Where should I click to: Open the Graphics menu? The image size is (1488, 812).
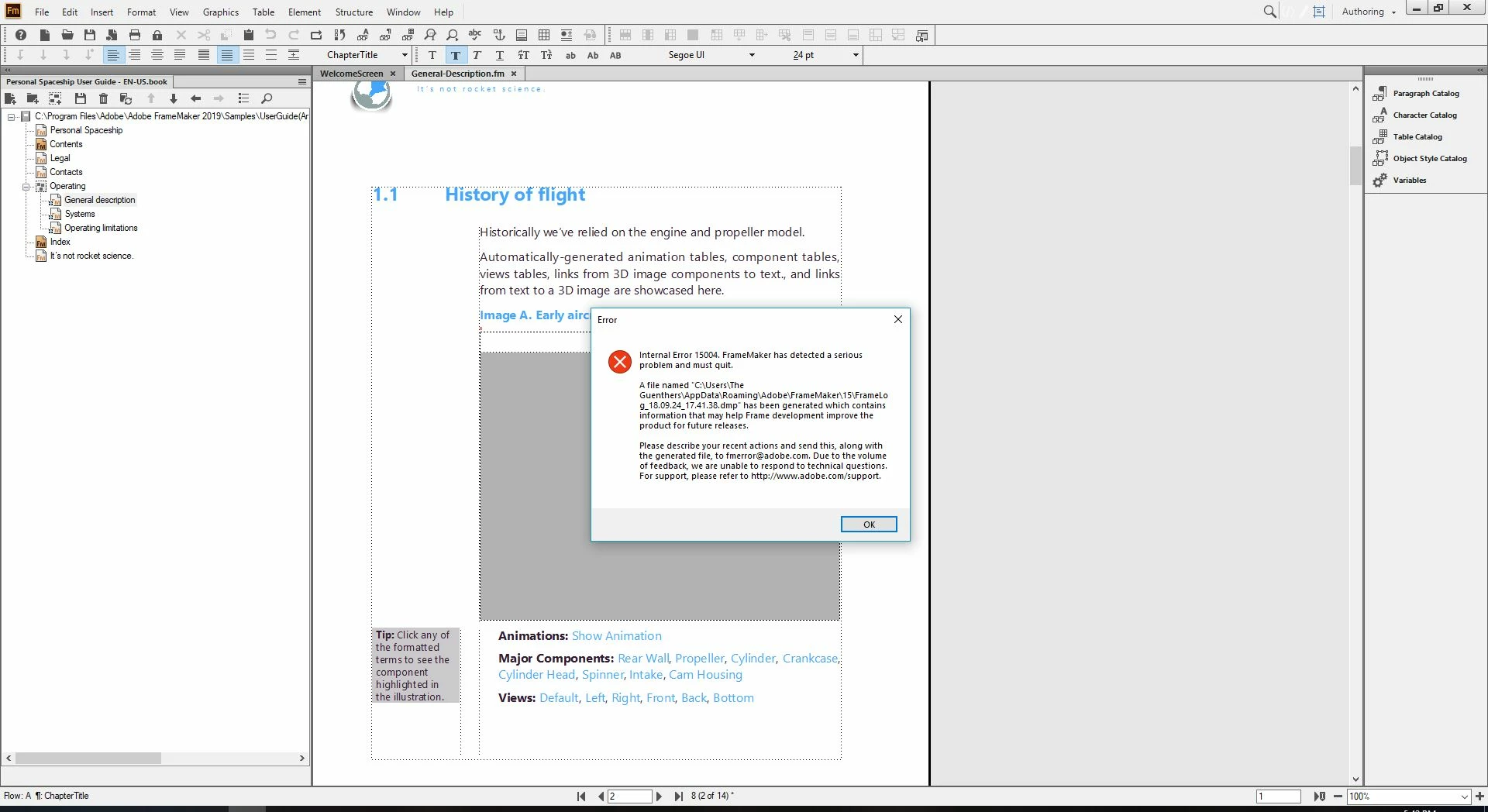click(x=221, y=12)
